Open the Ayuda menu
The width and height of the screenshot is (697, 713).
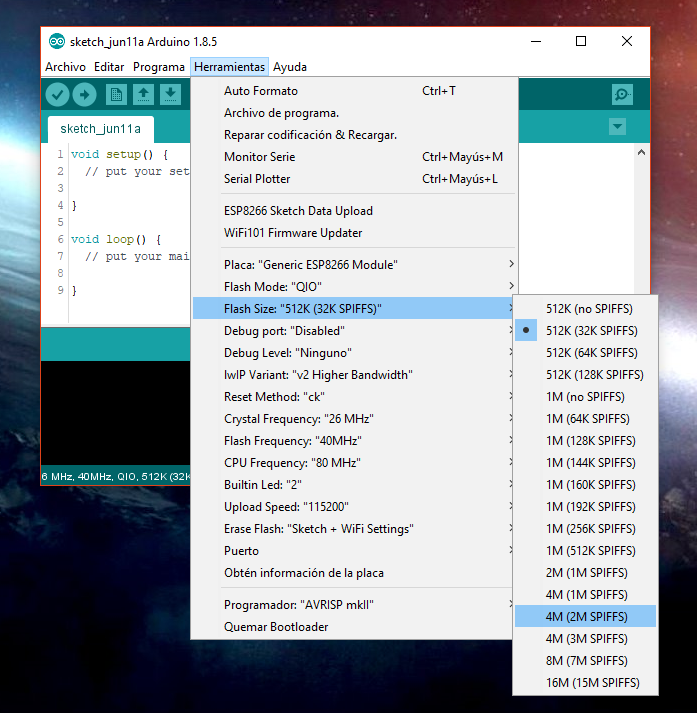tap(290, 67)
